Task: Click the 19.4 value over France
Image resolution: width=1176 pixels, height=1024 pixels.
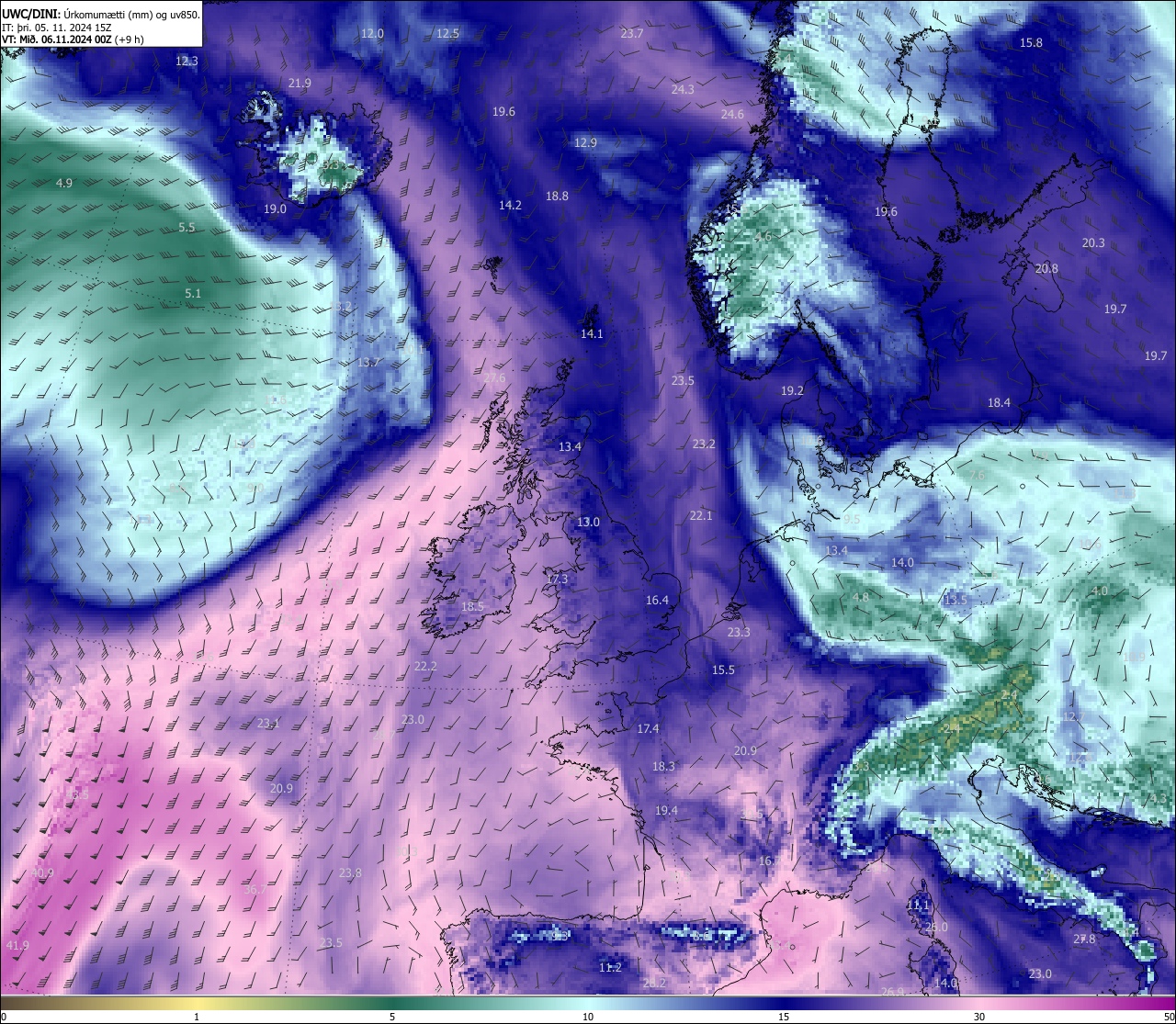Action: [x=666, y=810]
